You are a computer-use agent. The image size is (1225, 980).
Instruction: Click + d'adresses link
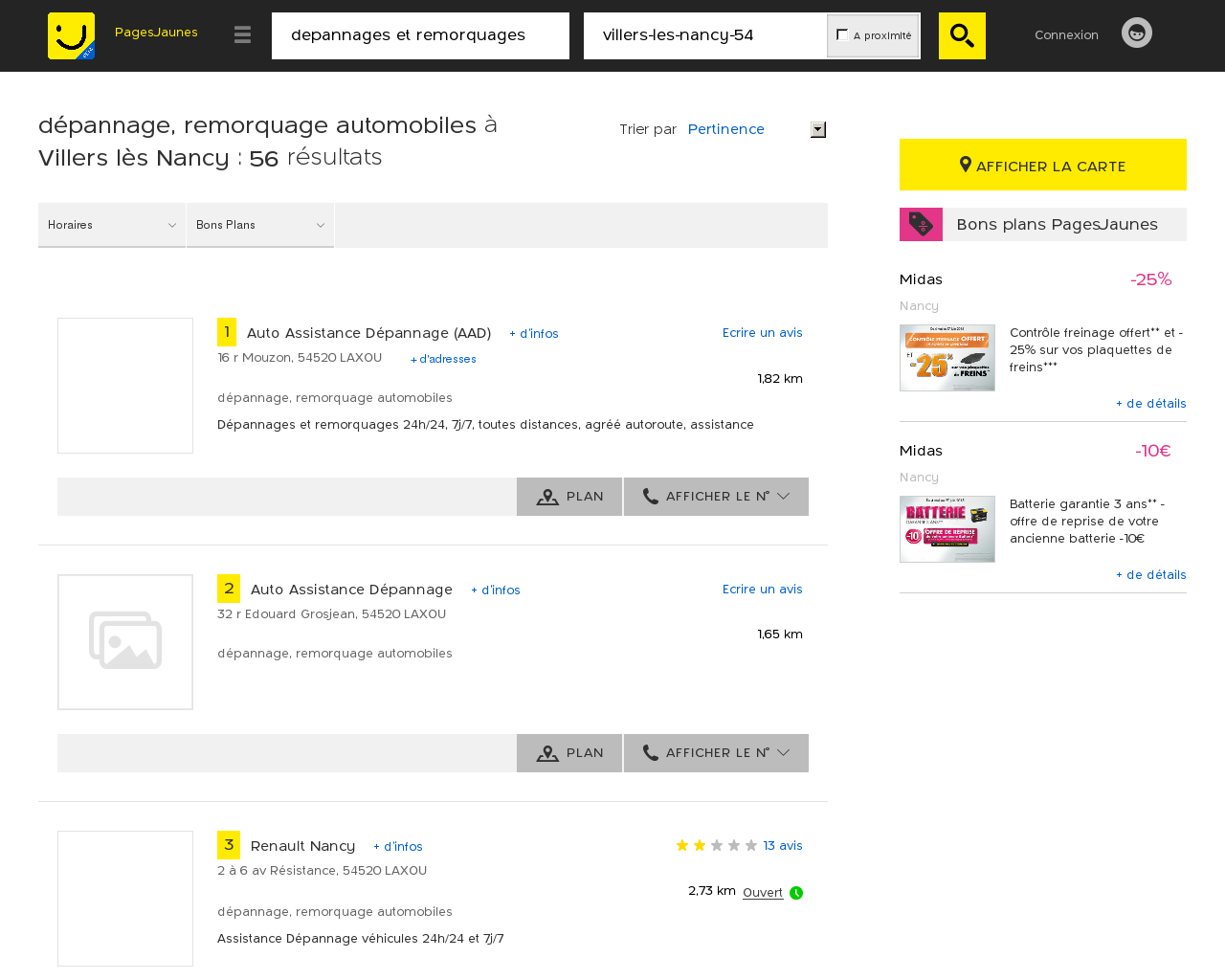click(x=443, y=359)
